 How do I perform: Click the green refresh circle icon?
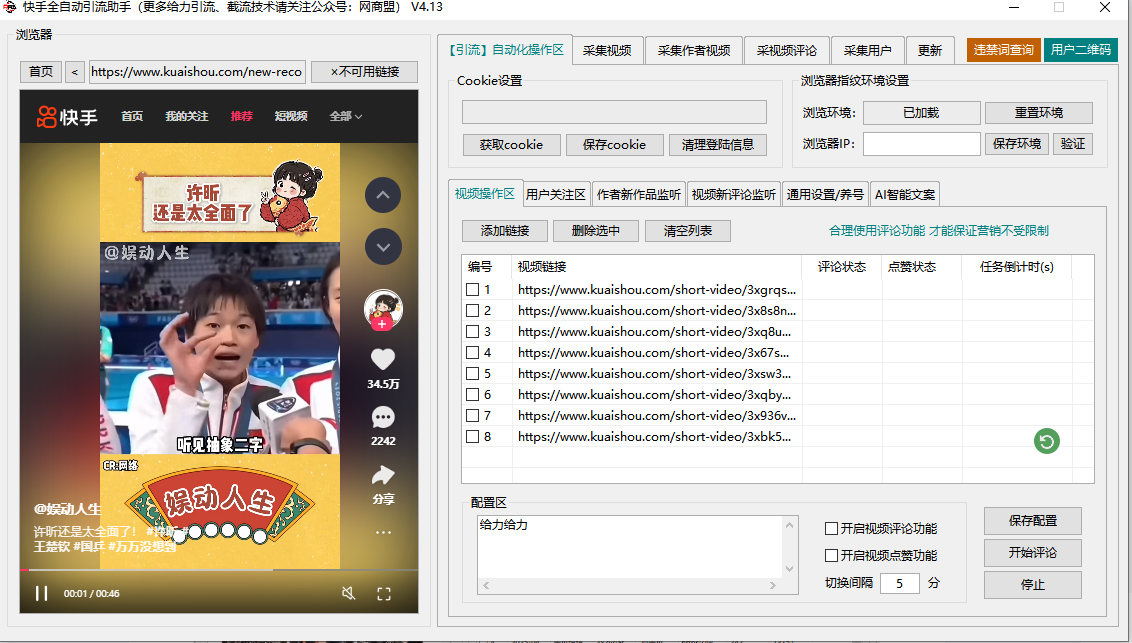point(1046,441)
